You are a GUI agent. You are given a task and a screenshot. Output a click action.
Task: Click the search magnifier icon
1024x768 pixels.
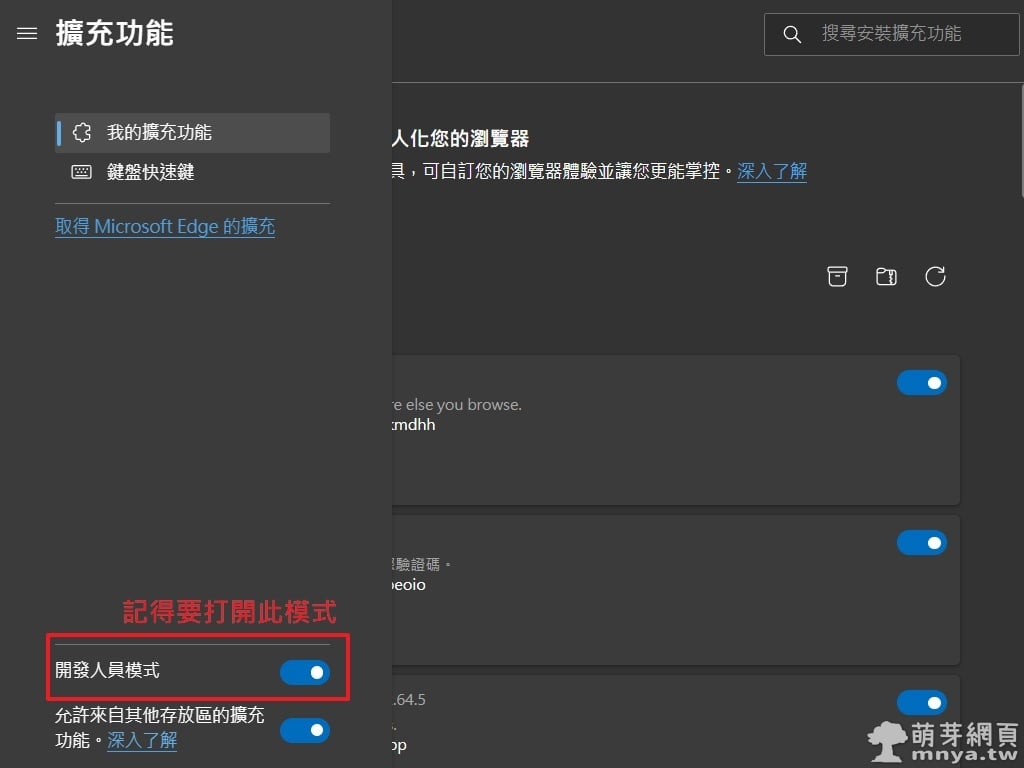point(792,34)
